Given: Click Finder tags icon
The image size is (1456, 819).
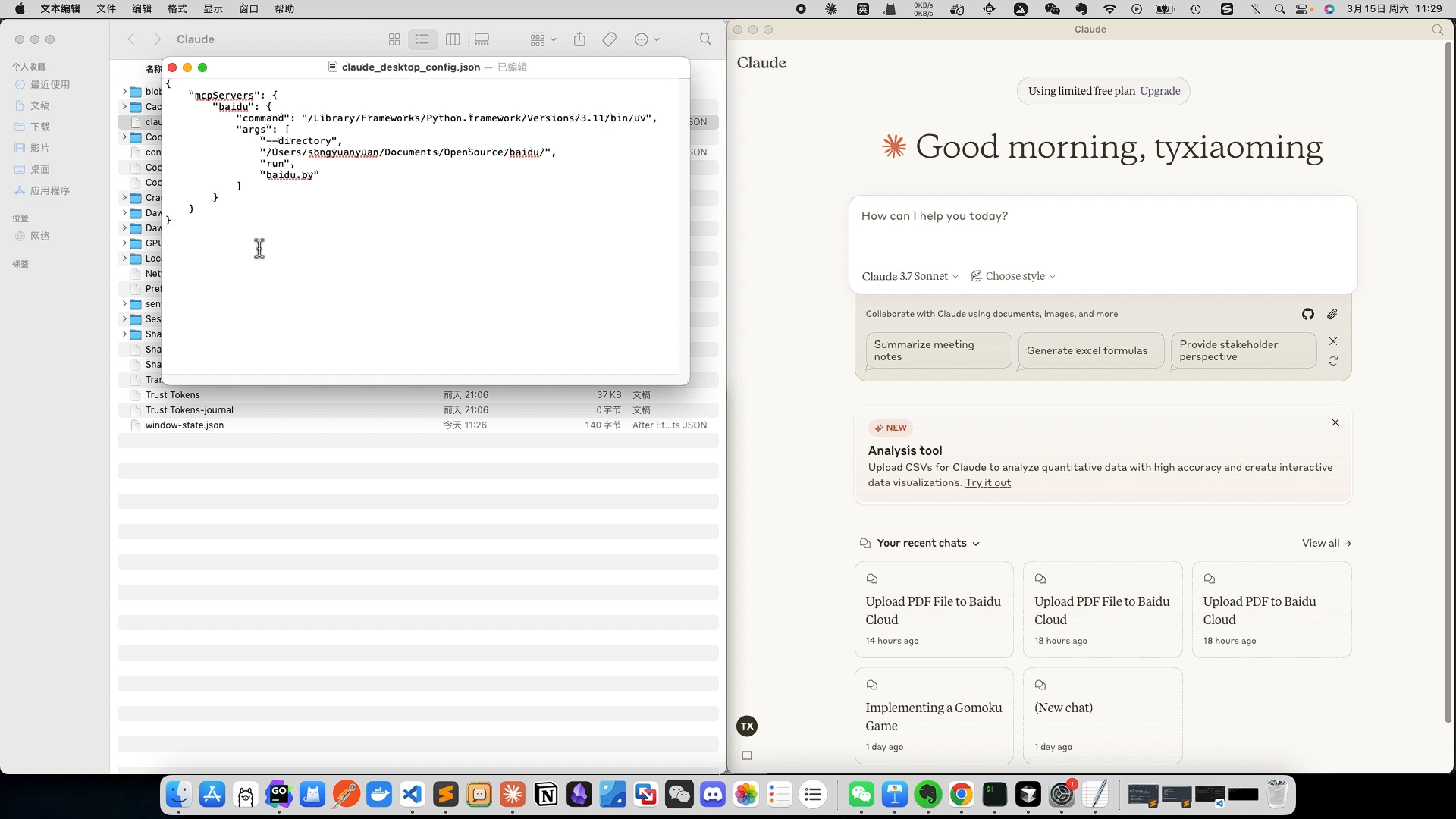Looking at the screenshot, I should click(609, 39).
